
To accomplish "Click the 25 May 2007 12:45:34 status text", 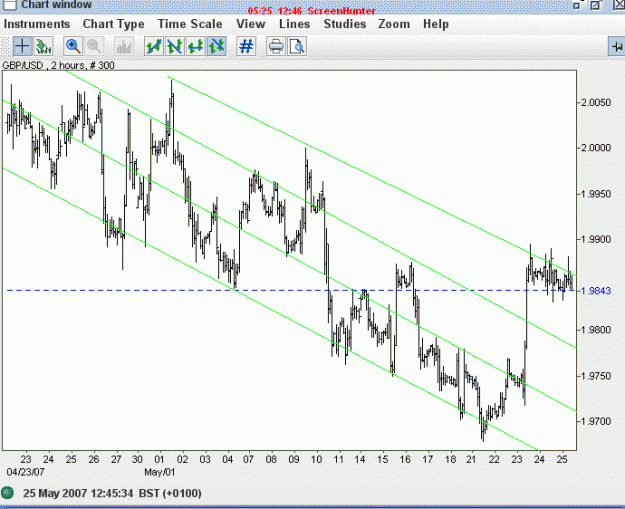I will pos(112,493).
